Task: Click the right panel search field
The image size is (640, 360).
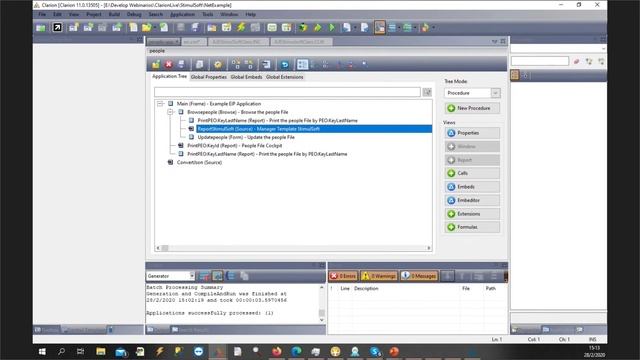Action: [540, 61]
